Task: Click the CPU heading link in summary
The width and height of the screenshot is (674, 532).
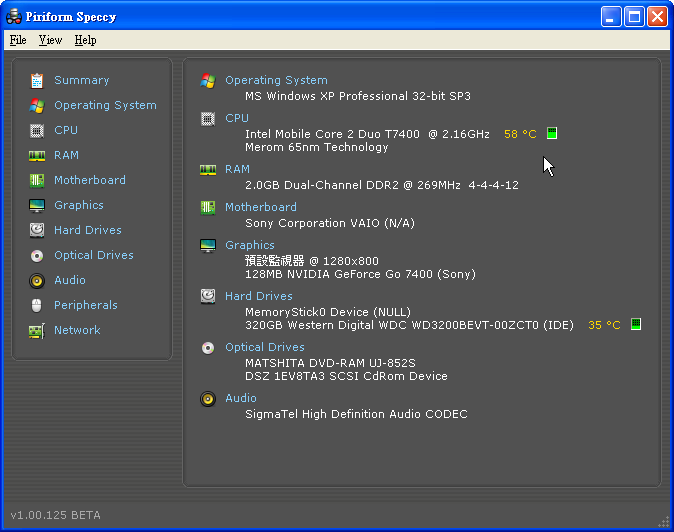Action: [237, 118]
